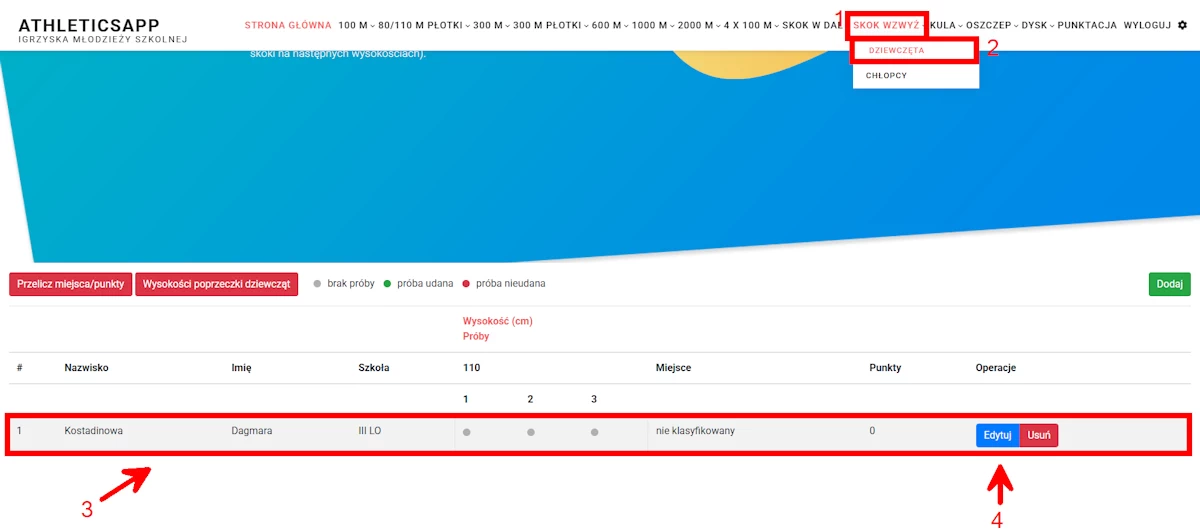Open the Punktacja page
The image size is (1200, 532).
coord(1087,25)
